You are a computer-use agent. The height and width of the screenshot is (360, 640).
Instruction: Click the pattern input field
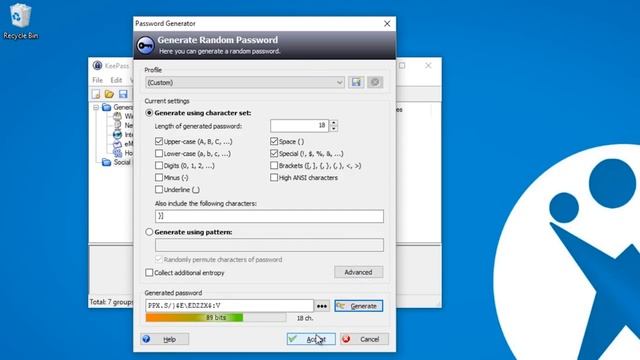pyautogui.click(x=269, y=245)
